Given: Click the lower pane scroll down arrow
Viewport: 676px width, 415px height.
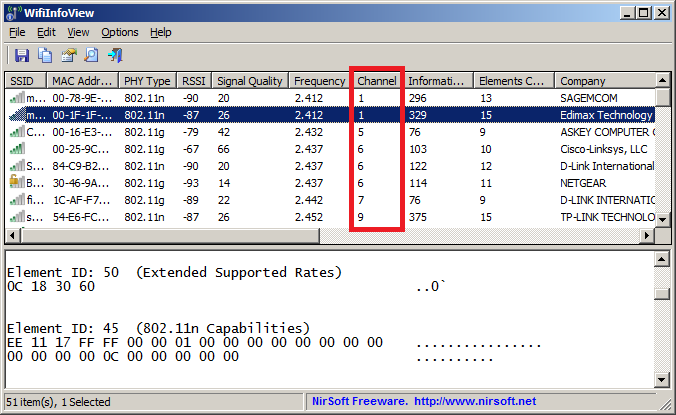Looking at the screenshot, I should [661, 380].
